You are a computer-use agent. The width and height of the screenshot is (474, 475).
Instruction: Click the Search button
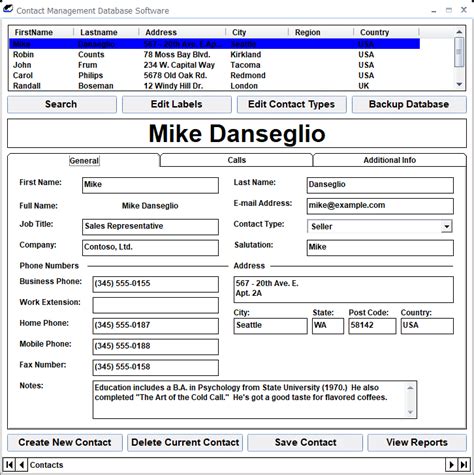[x=62, y=104]
